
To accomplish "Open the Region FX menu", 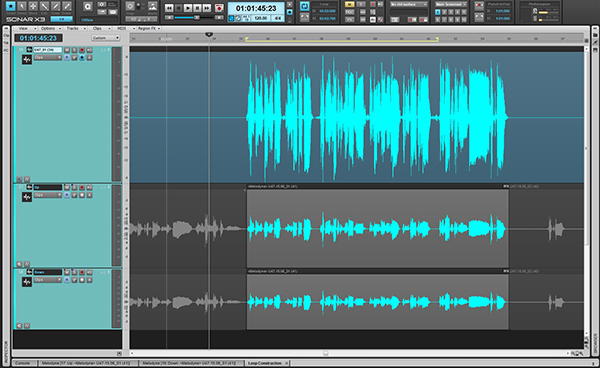I will tap(148, 28).
